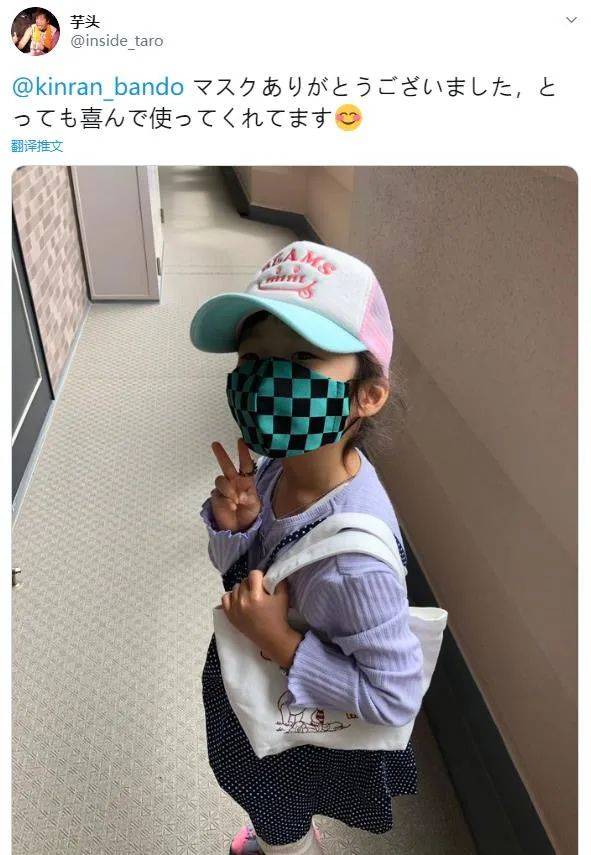Click the 芋头 profile avatar
This screenshot has height=855, width=591.
tap(35, 31)
